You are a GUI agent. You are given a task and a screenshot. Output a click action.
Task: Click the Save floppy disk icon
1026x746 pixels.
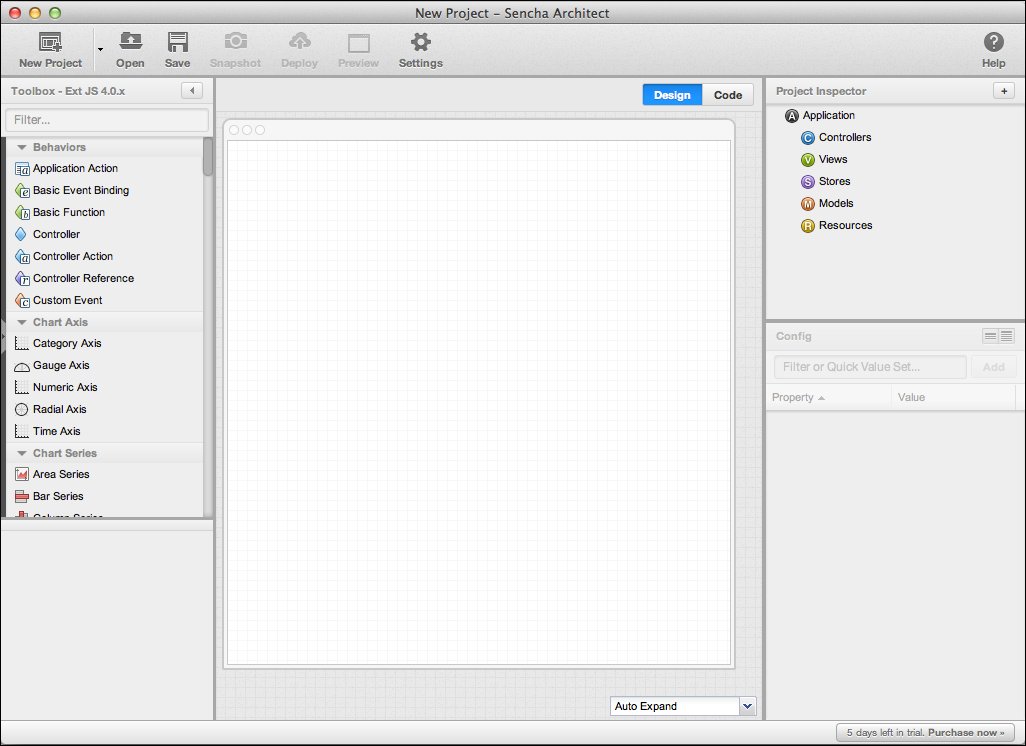[177, 42]
